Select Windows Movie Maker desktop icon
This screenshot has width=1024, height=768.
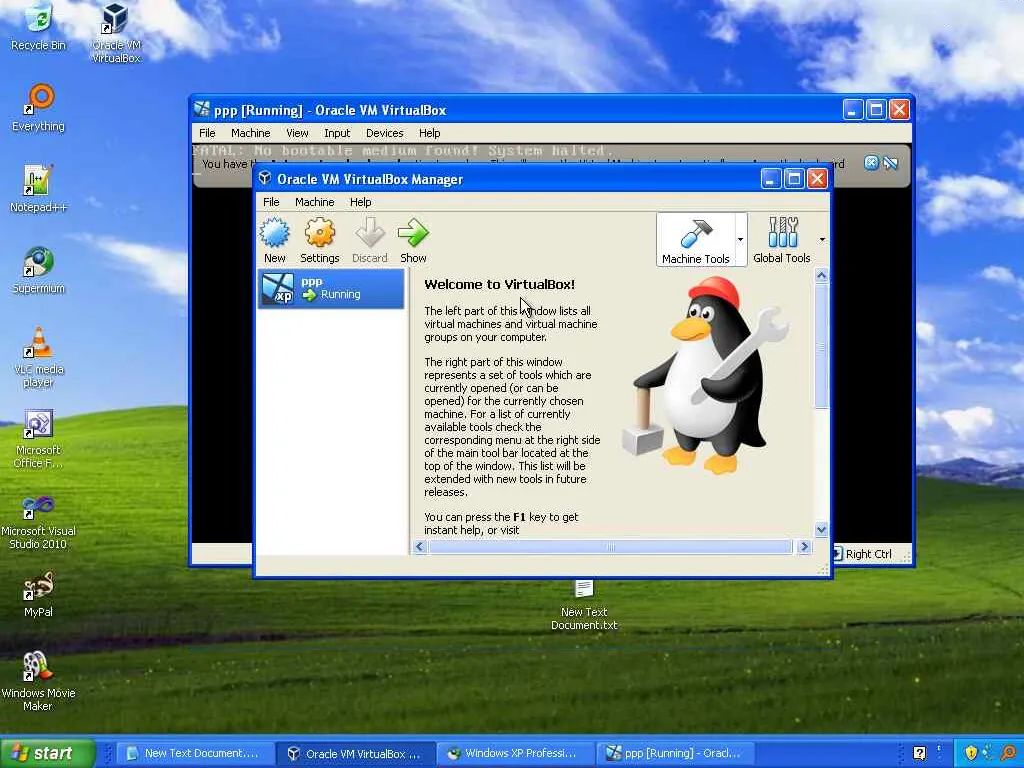tap(38, 682)
